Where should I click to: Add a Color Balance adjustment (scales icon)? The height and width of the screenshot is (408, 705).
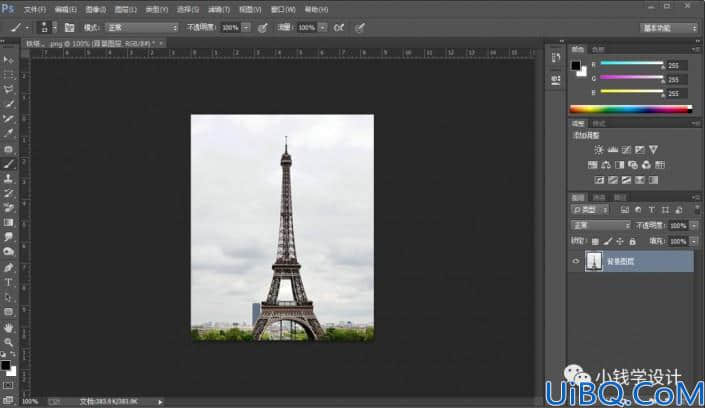click(x=606, y=165)
